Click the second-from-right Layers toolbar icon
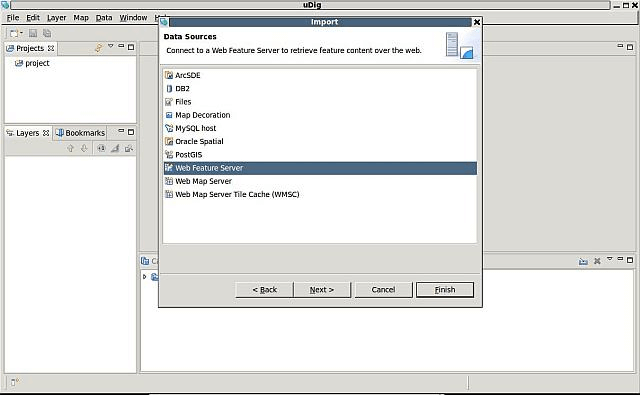The width and height of the screenshot is (640, 395). pyautogui.click(x=115, y=149)
